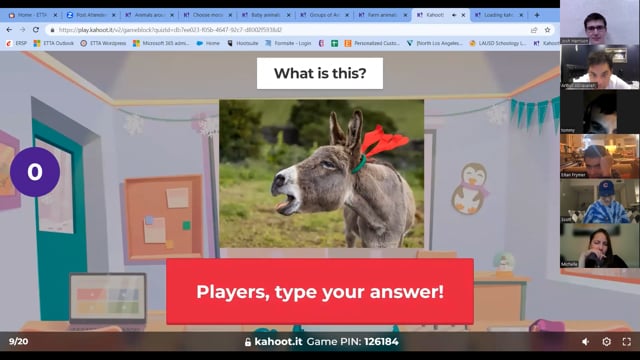This screenshot has width=640, height=360.
Task: Click the browser address bar URL
Action: 170,30
